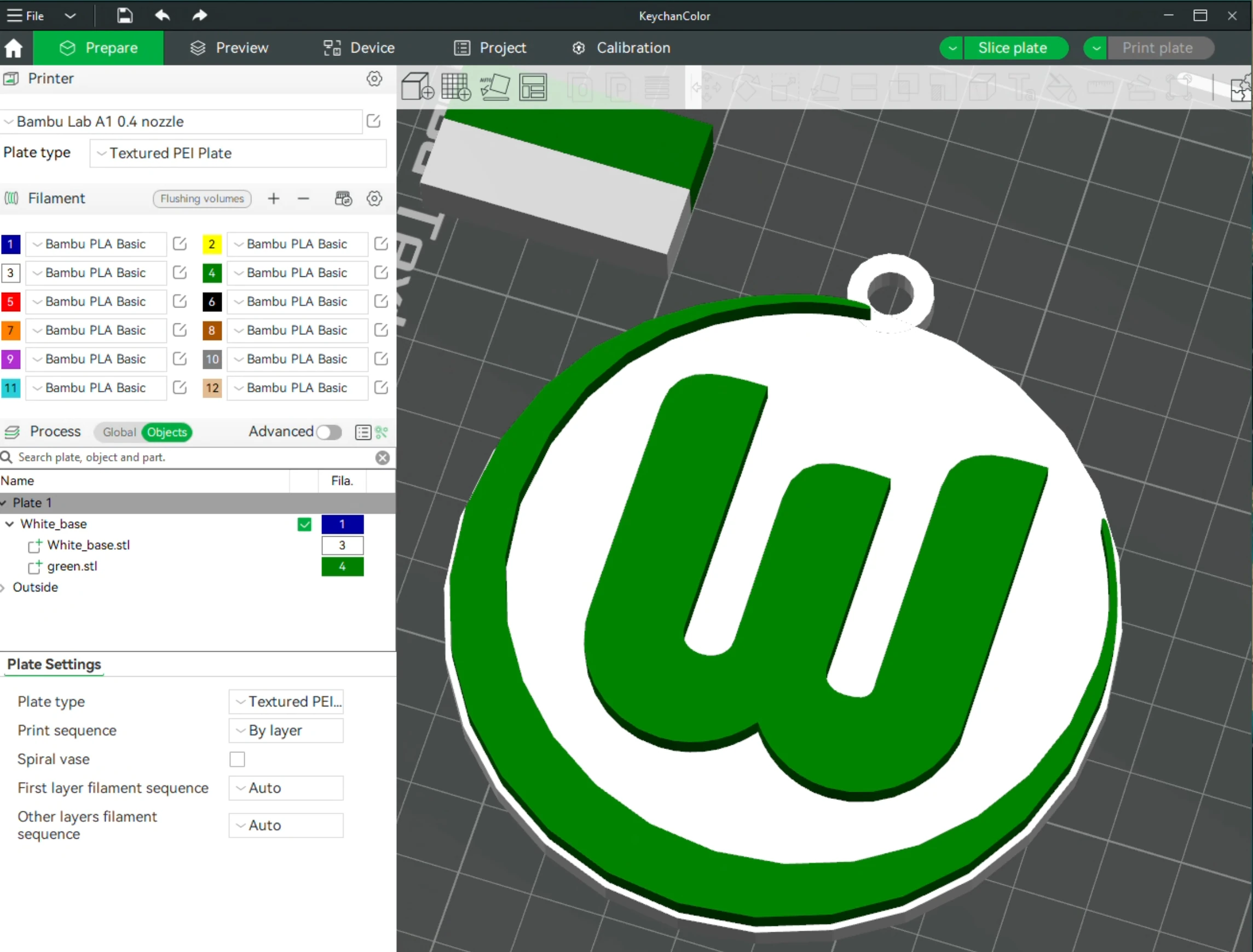
Task: Open Print sequence By layer dropdown
Action: [286, 730]
